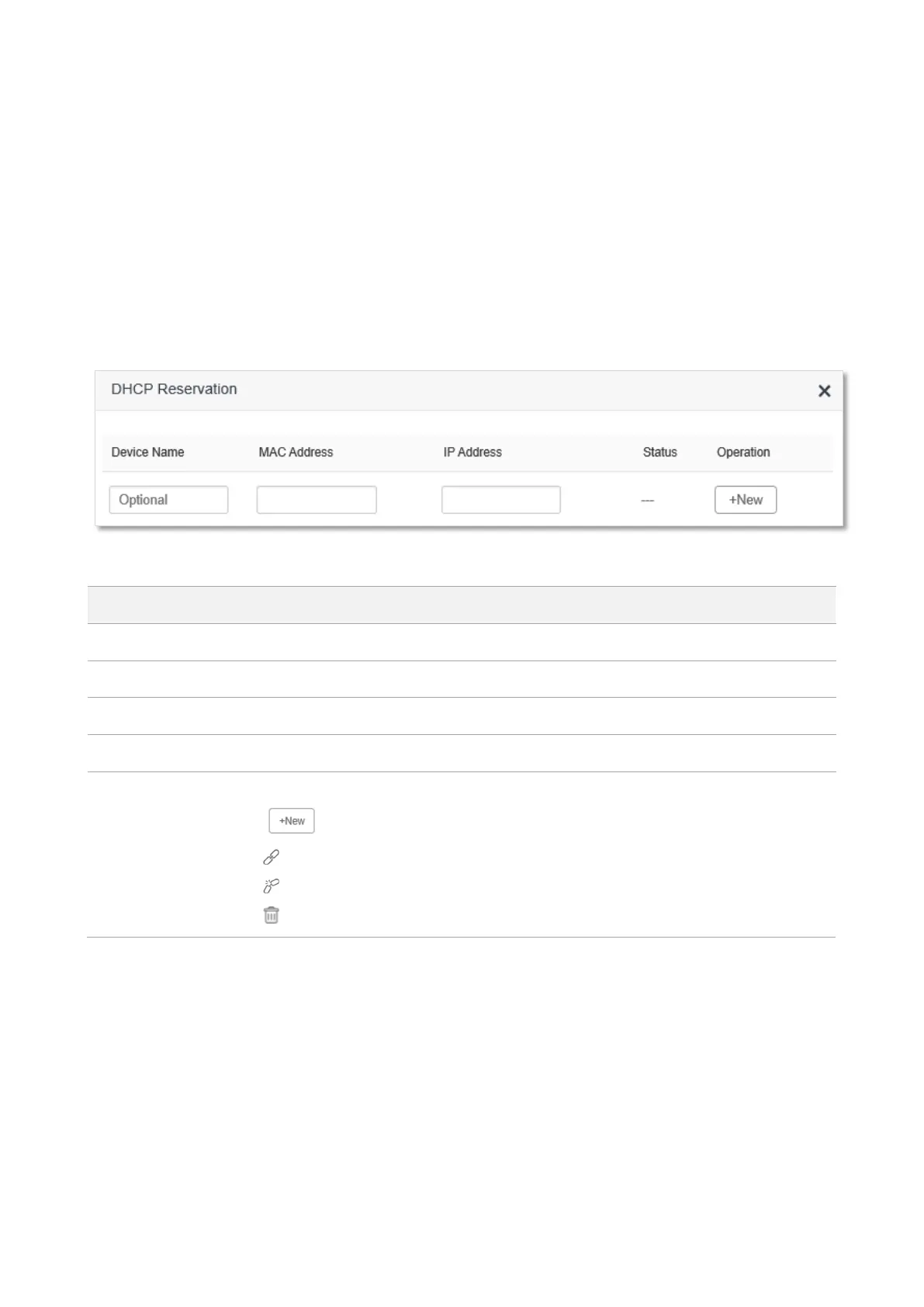Click the second blank row under the gray band
This screenshot has height=1307, width=924.
click(x=462, y=679)
